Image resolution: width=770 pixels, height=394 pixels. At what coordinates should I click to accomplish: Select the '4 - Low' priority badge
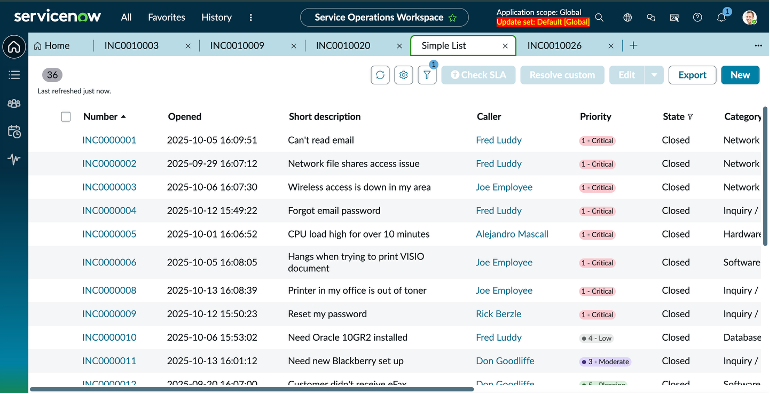[x=596, y=338]
